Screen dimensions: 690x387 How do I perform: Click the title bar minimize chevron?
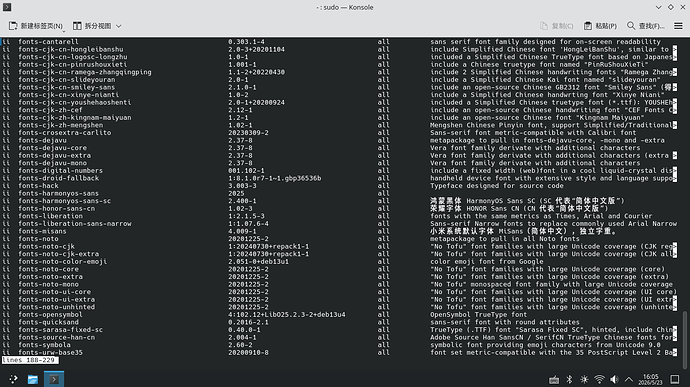tap(658, 7)
